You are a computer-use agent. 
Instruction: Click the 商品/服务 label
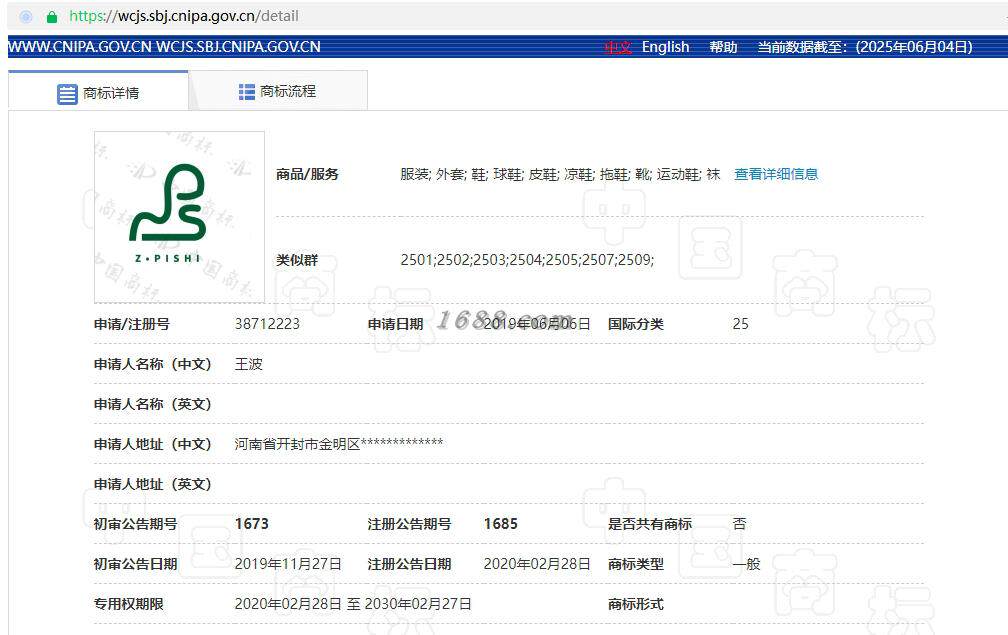point(307,174)
